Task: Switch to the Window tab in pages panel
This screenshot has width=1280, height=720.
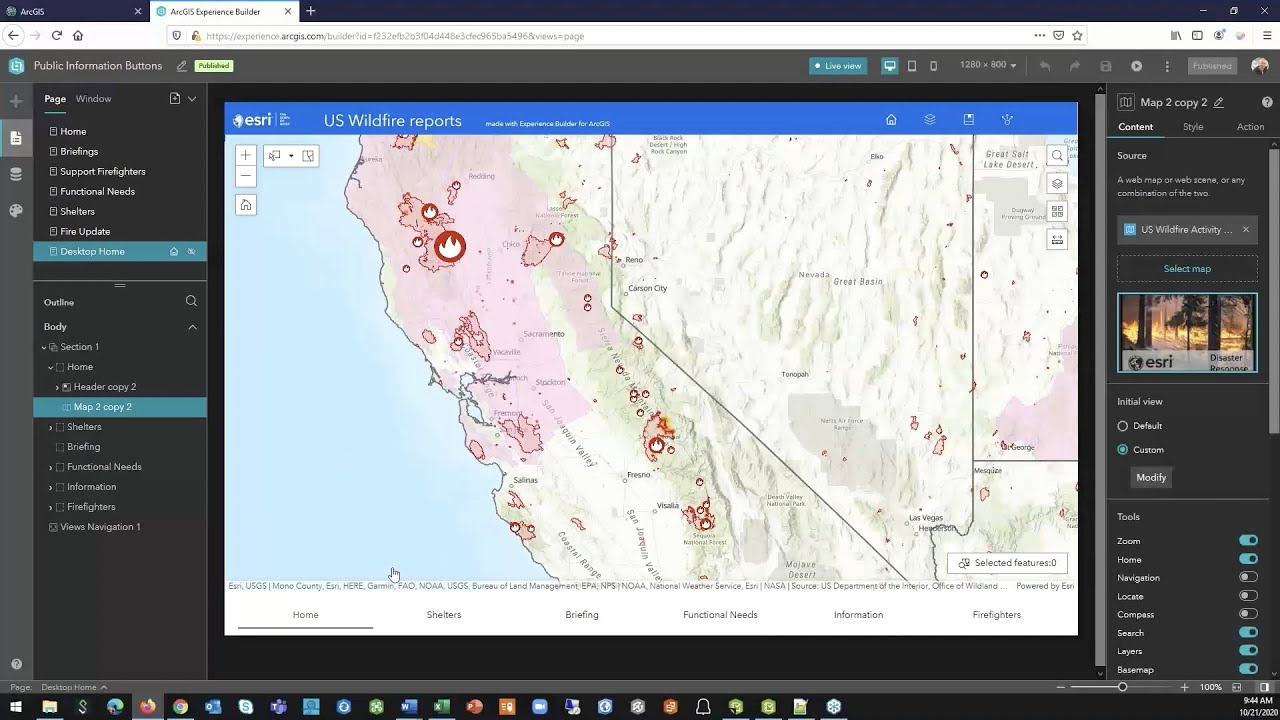Action: point(93,99)
